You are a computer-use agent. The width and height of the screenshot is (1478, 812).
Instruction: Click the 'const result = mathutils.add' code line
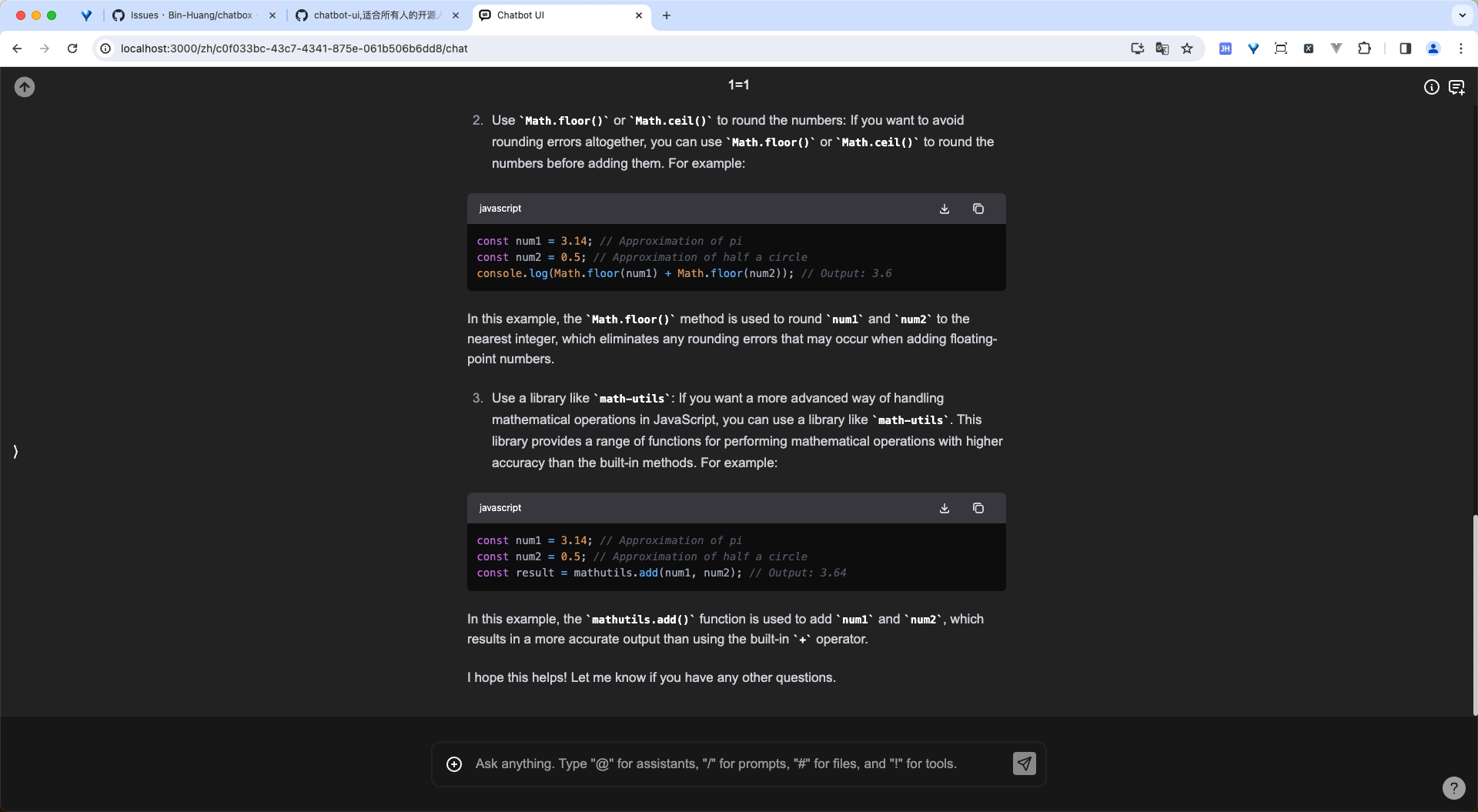pyautogui.click(x=661, y=573)
